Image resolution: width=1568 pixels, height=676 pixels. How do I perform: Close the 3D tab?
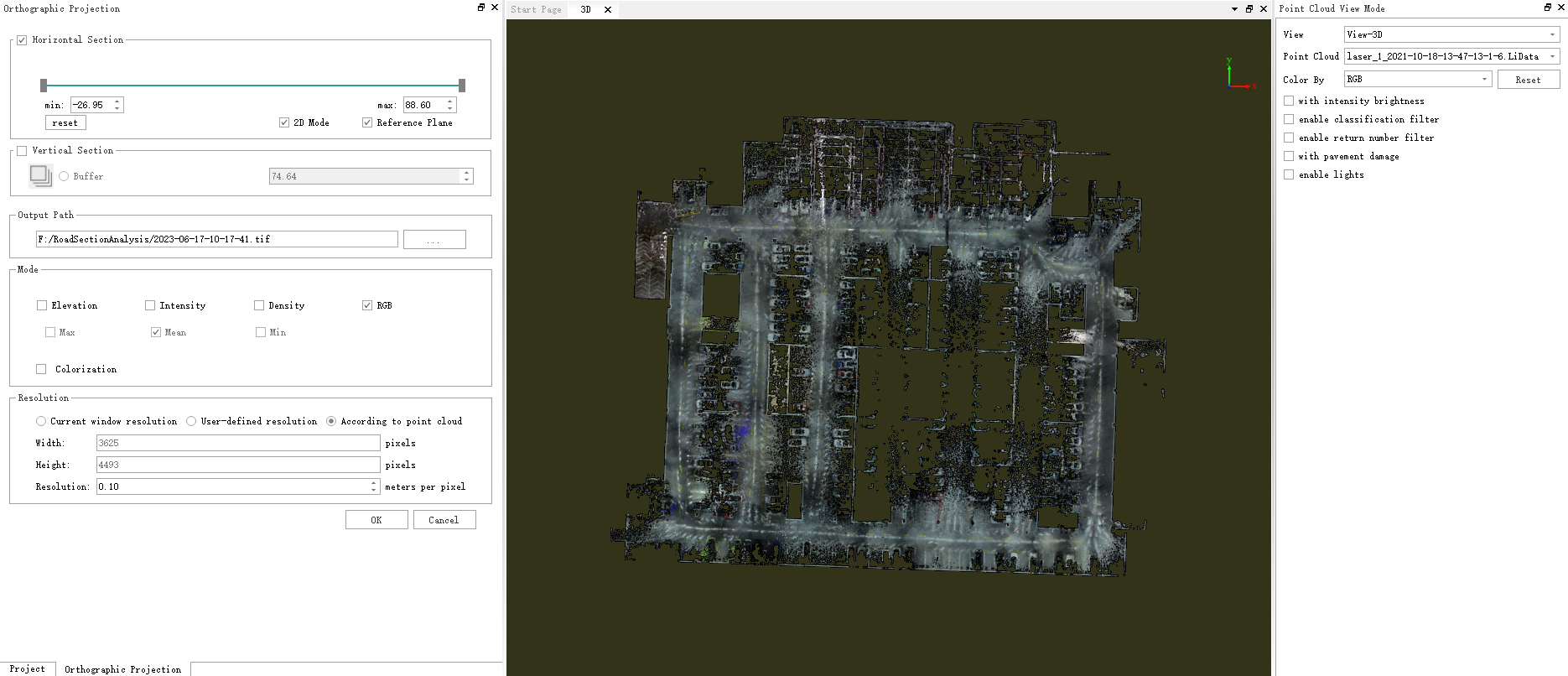tap(608, 10)
